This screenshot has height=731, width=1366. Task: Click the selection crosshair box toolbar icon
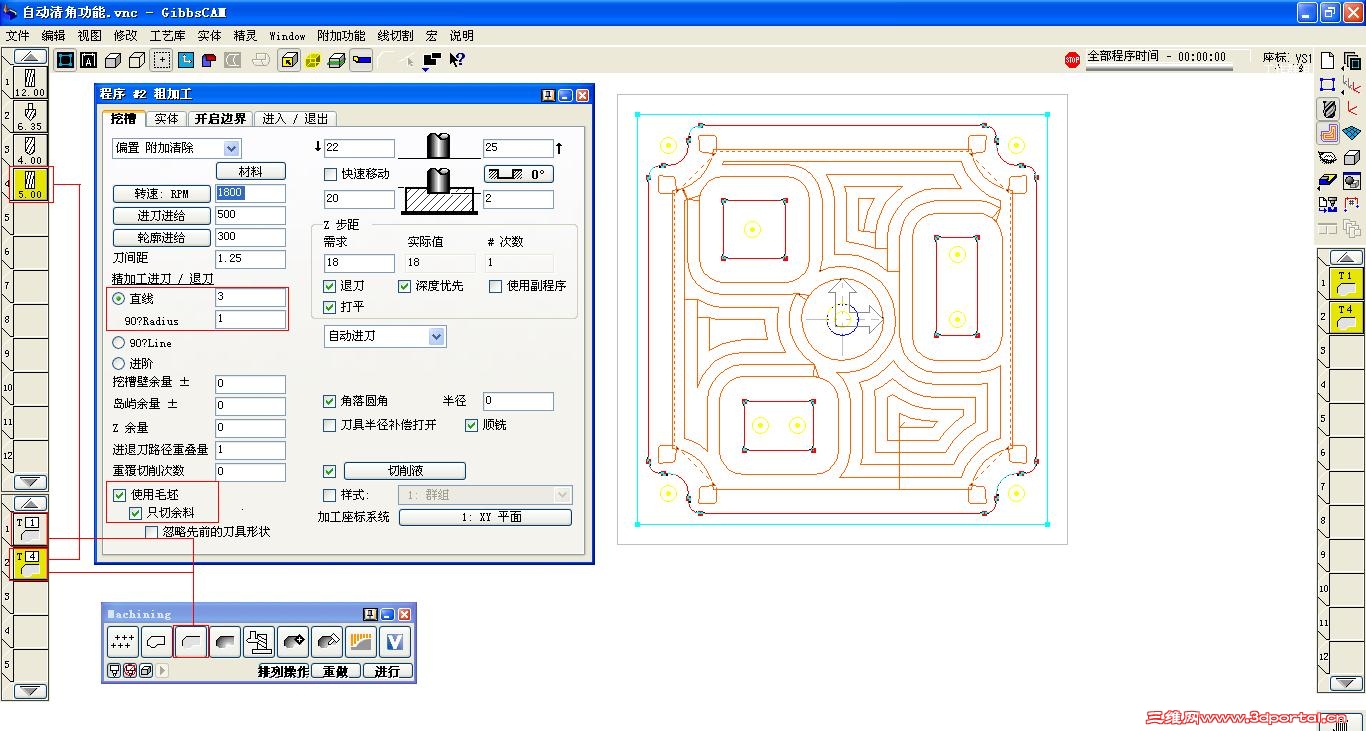(x=161, y=60)
